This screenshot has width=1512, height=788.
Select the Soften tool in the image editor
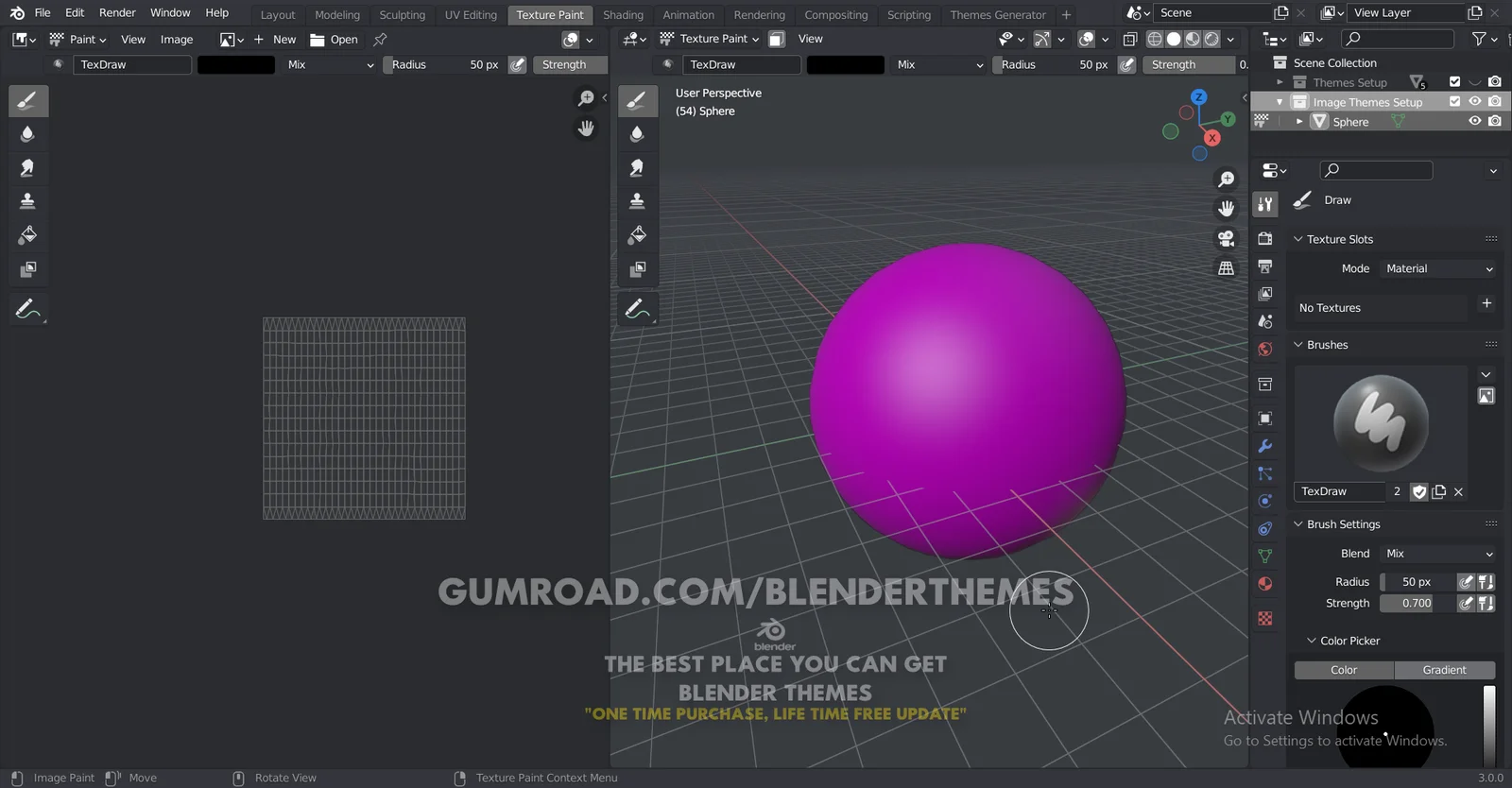coord(28,134)
